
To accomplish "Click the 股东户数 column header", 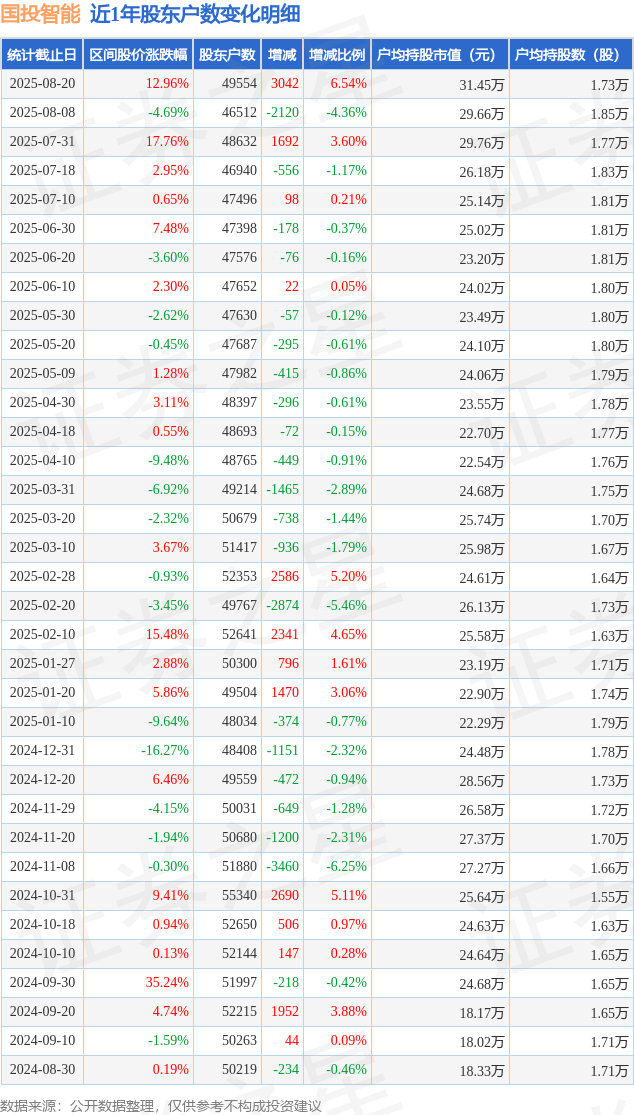I will coord(227,55).
